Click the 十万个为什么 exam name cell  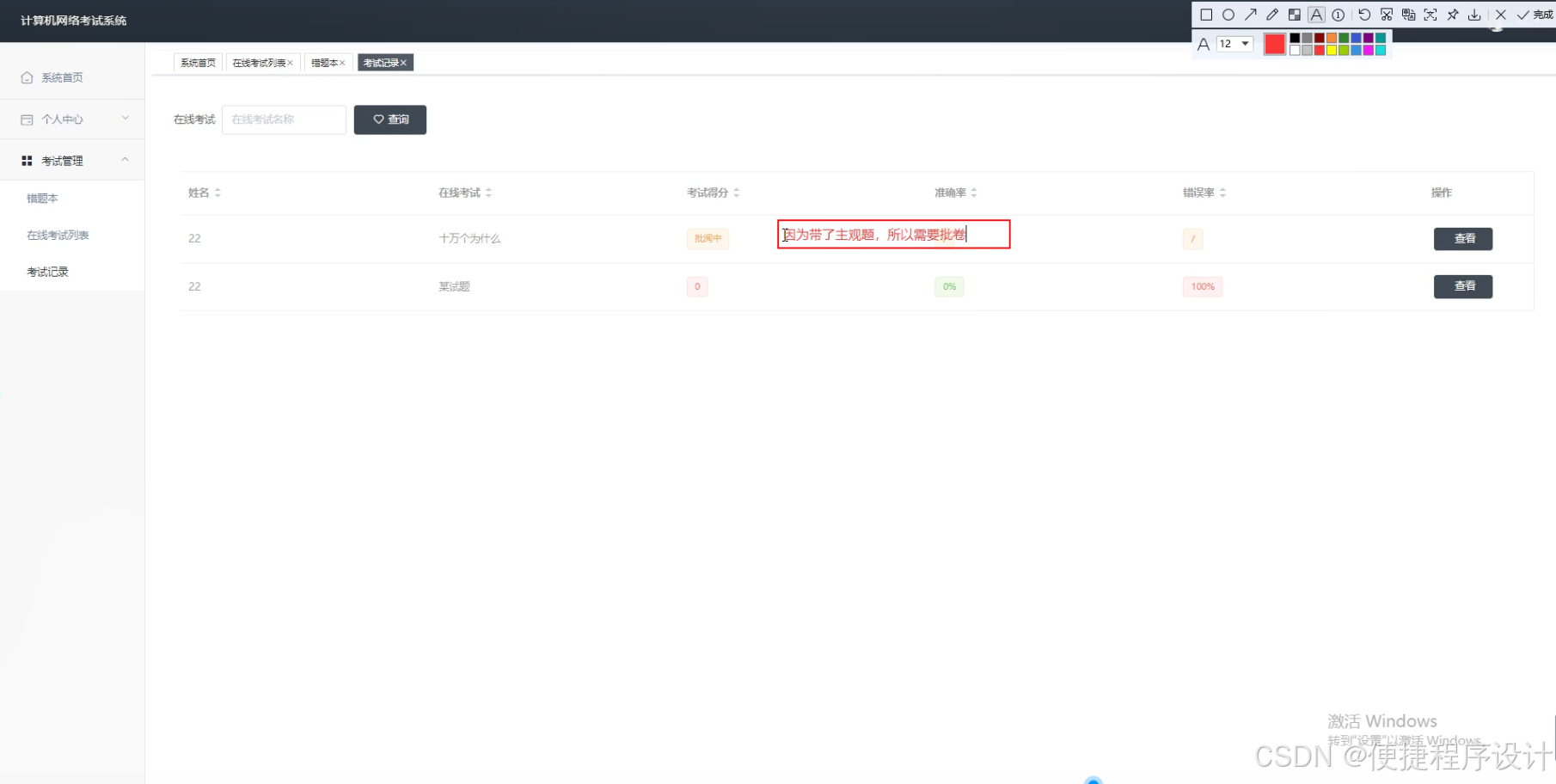coord(469,238)
